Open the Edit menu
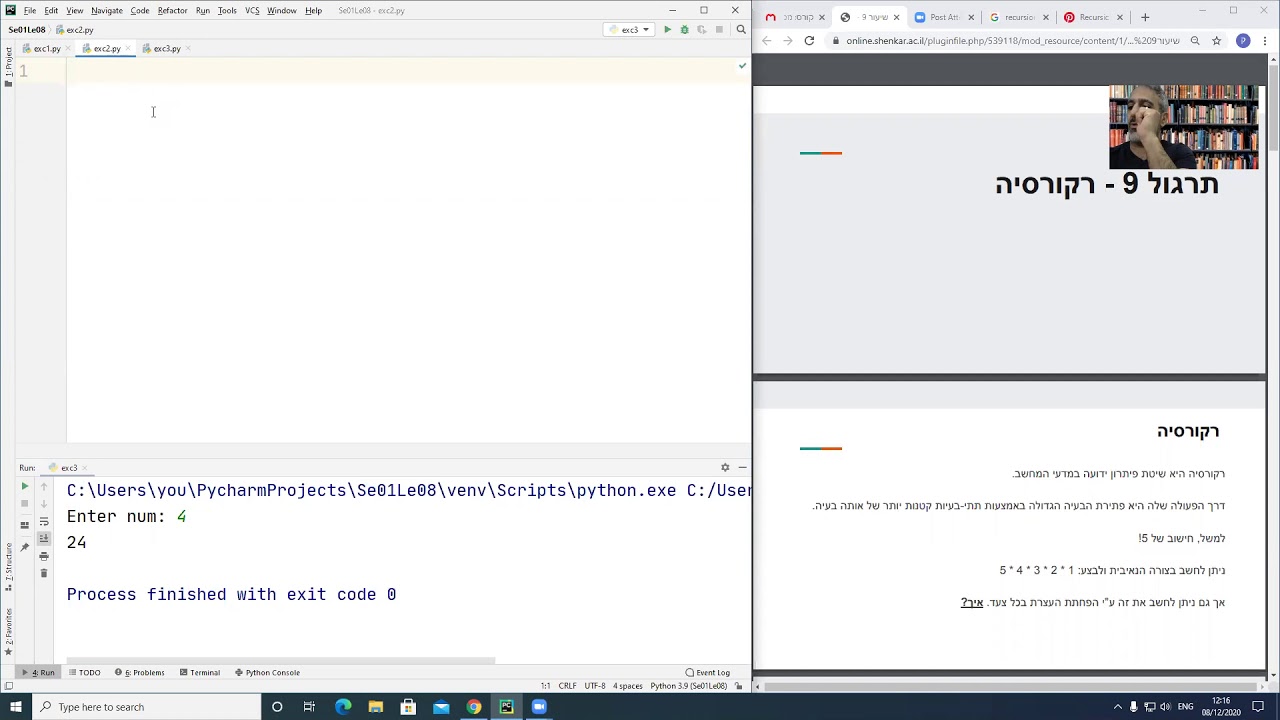Screen dimensions: 1280x720 click(x=51, y=11)
